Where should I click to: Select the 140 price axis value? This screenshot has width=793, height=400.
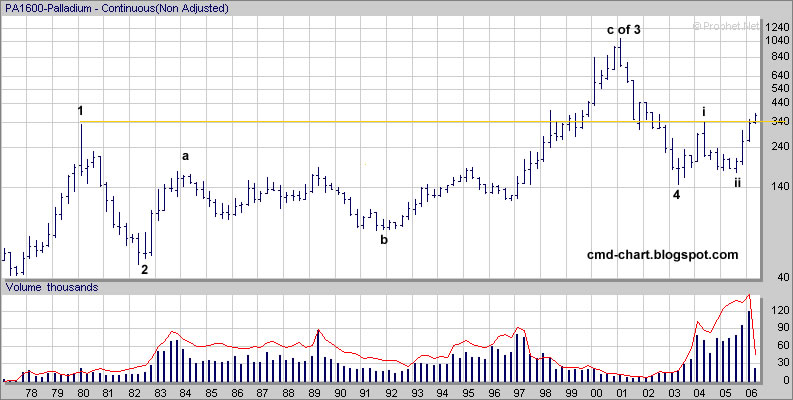[779, 187]
